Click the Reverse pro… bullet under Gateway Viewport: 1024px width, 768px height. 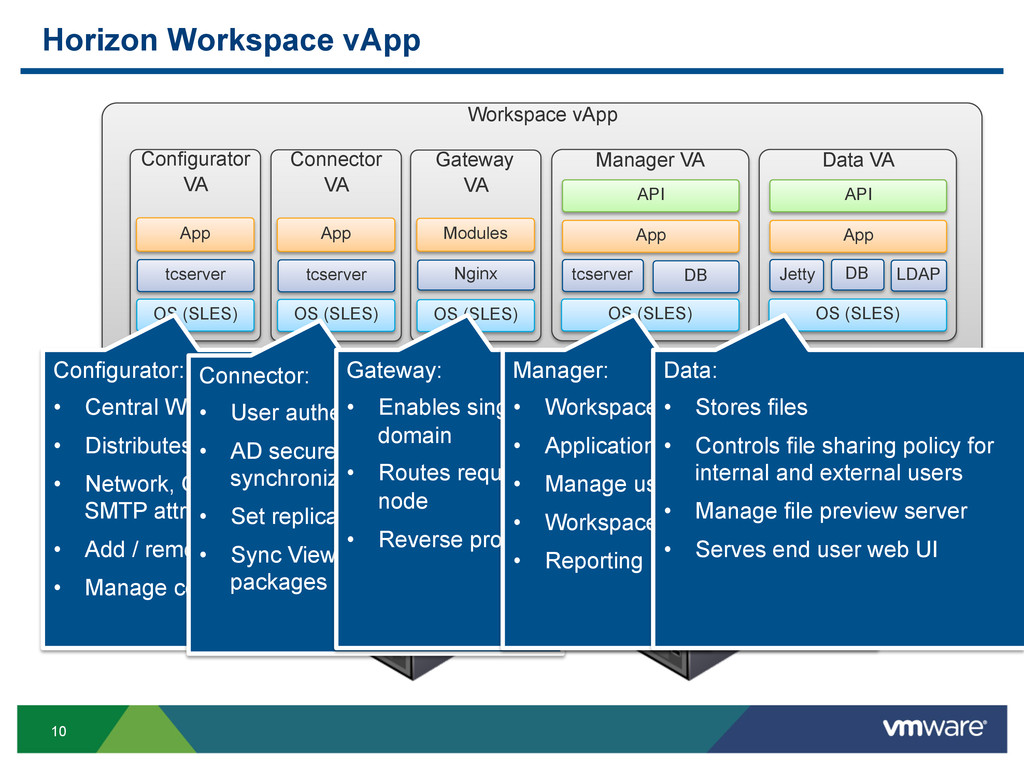[x=440, y=540]
